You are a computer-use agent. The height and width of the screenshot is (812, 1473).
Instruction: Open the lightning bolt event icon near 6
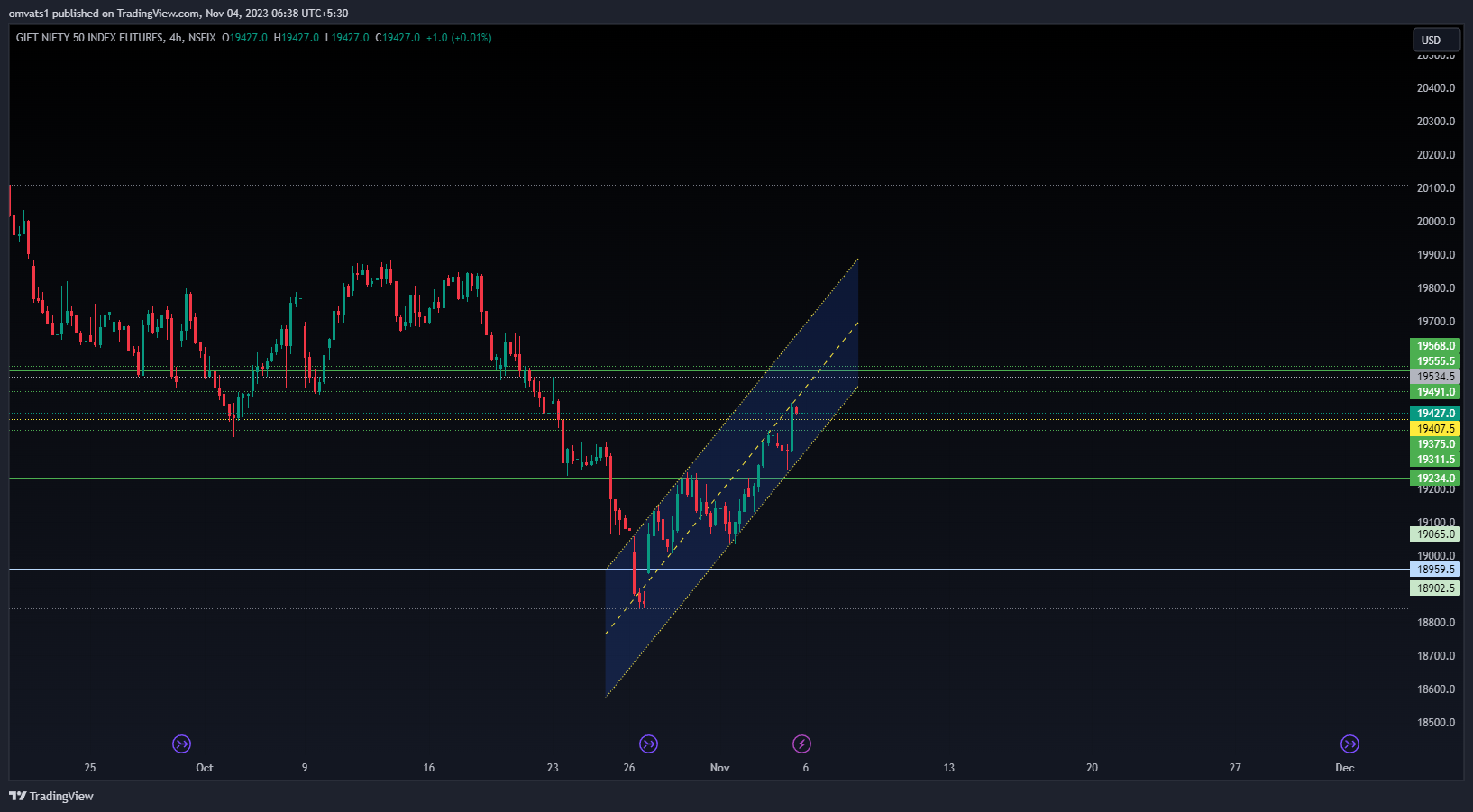click(801, 744)
